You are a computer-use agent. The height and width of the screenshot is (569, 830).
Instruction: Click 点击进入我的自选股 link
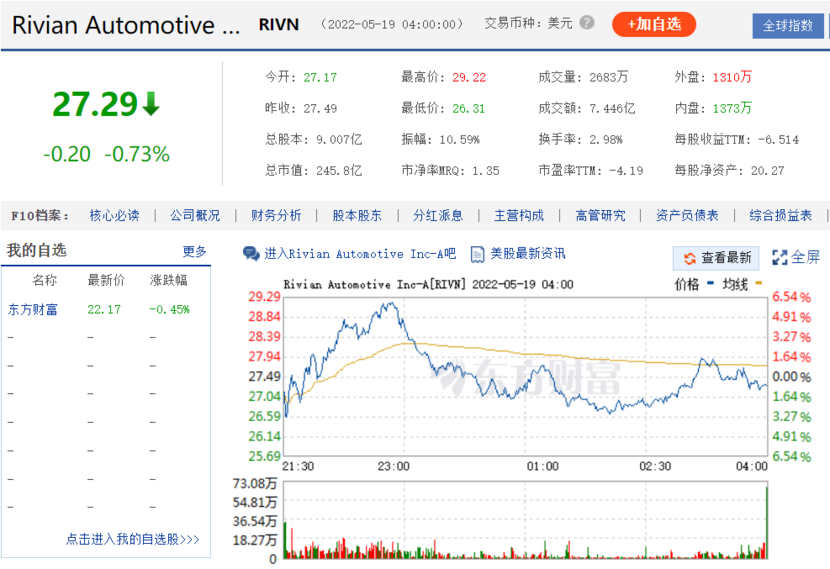[132, 539]
